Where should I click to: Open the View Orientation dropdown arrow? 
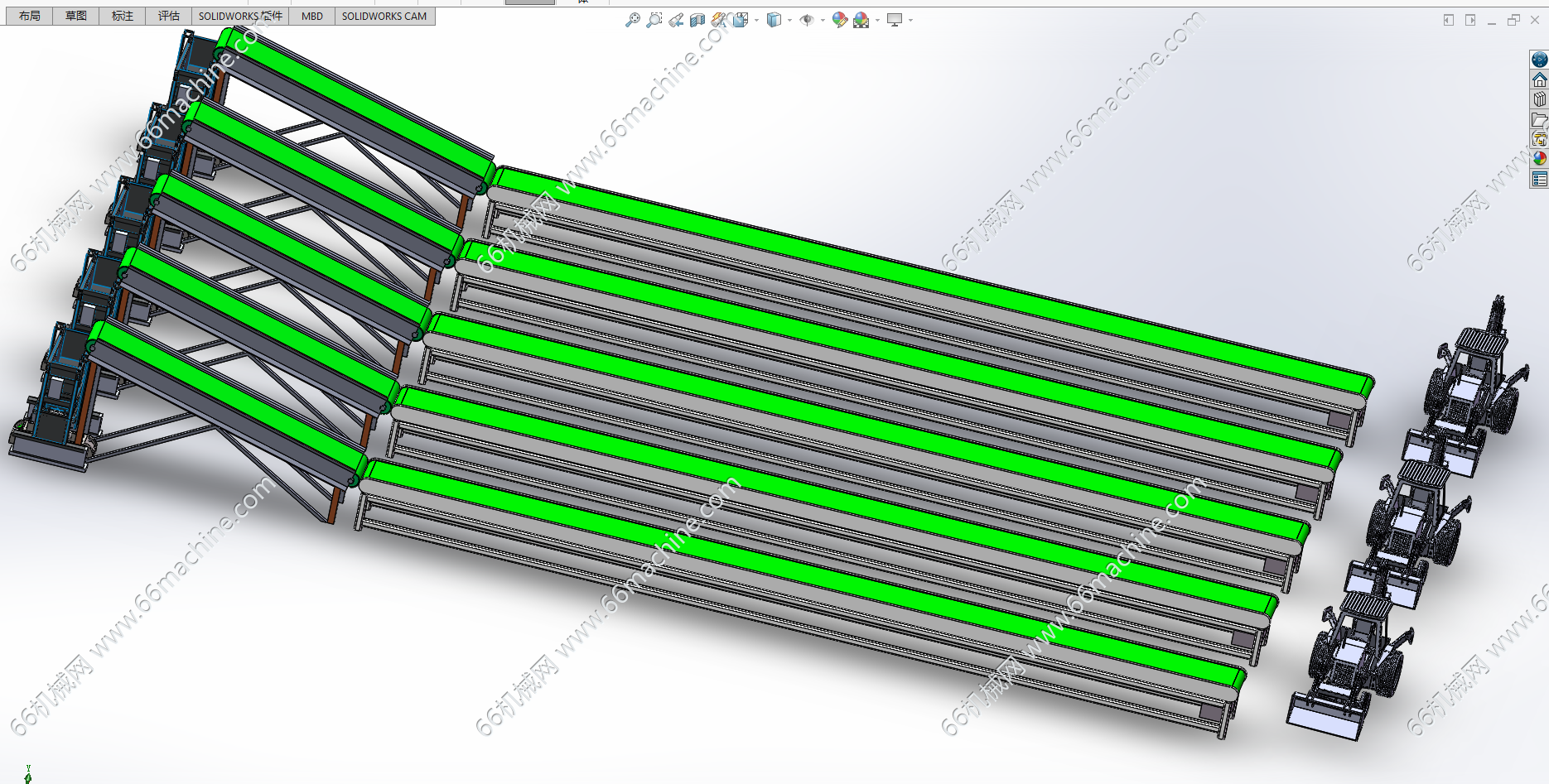coord(756,20)
